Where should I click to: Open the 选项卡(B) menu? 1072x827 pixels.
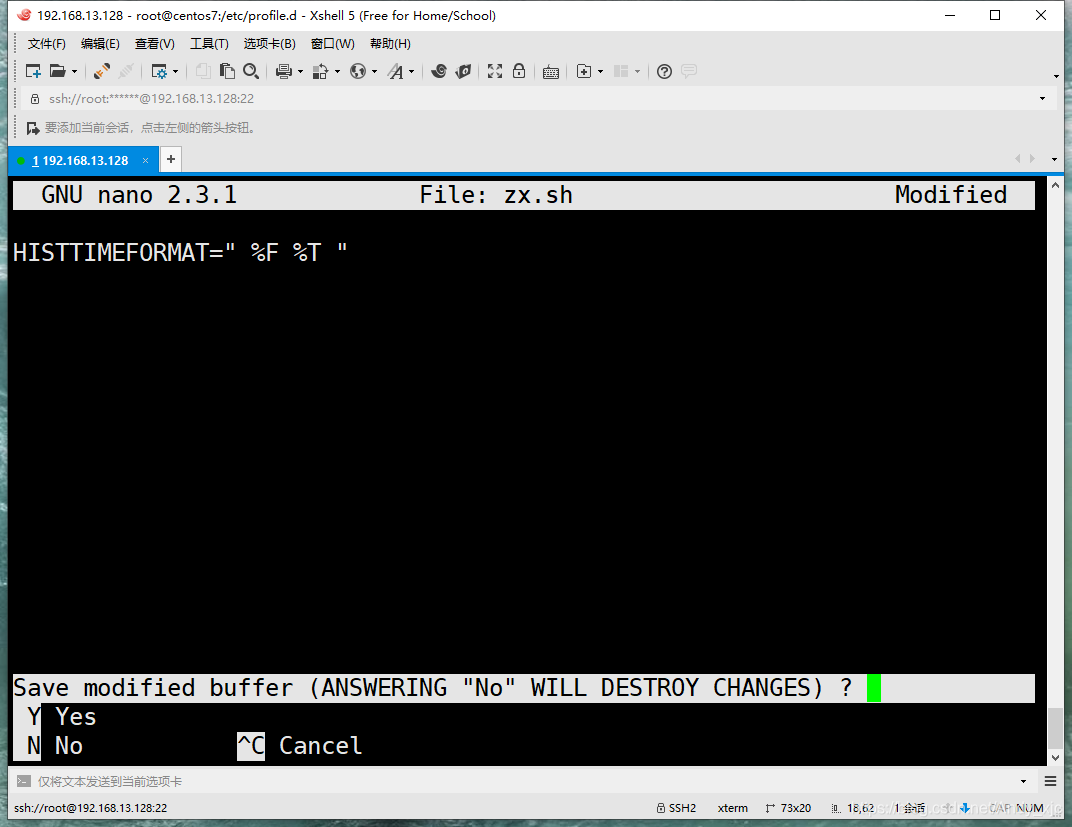(269, 44)
